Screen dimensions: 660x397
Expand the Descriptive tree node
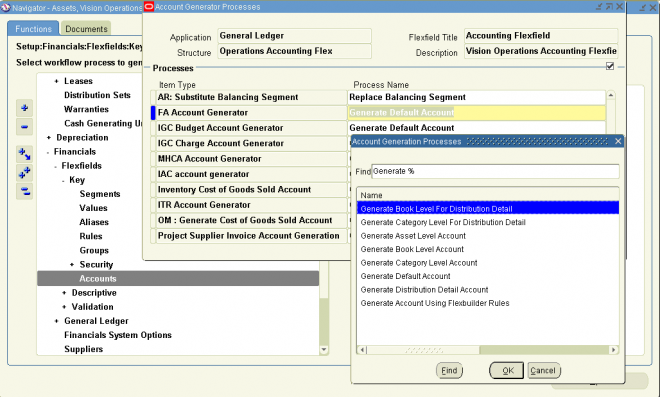pyautogui.click(x=64, y=293)
